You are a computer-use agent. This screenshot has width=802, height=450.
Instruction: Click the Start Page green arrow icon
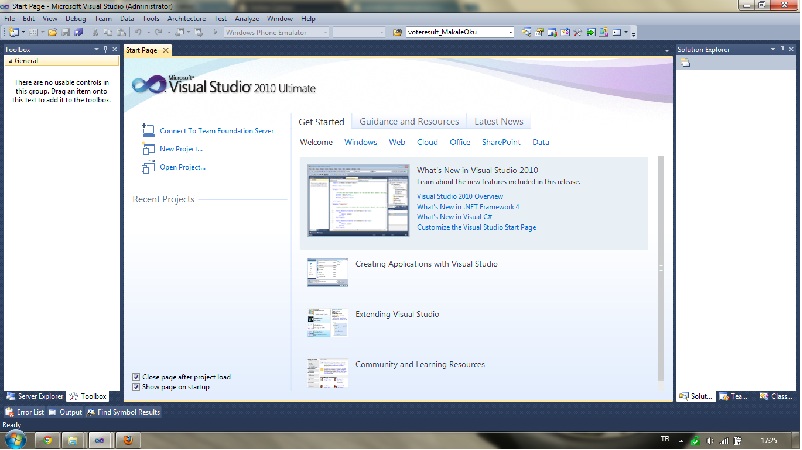pos(591,32)
